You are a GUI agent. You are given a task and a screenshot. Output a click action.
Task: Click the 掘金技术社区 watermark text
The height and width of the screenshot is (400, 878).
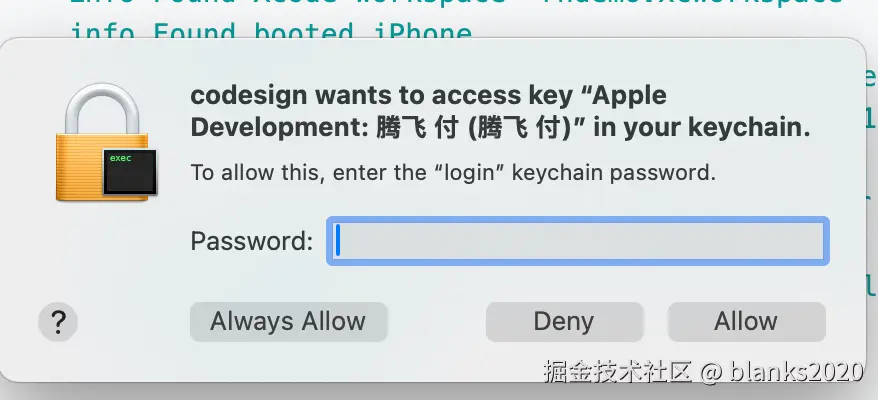pos(617,372)
